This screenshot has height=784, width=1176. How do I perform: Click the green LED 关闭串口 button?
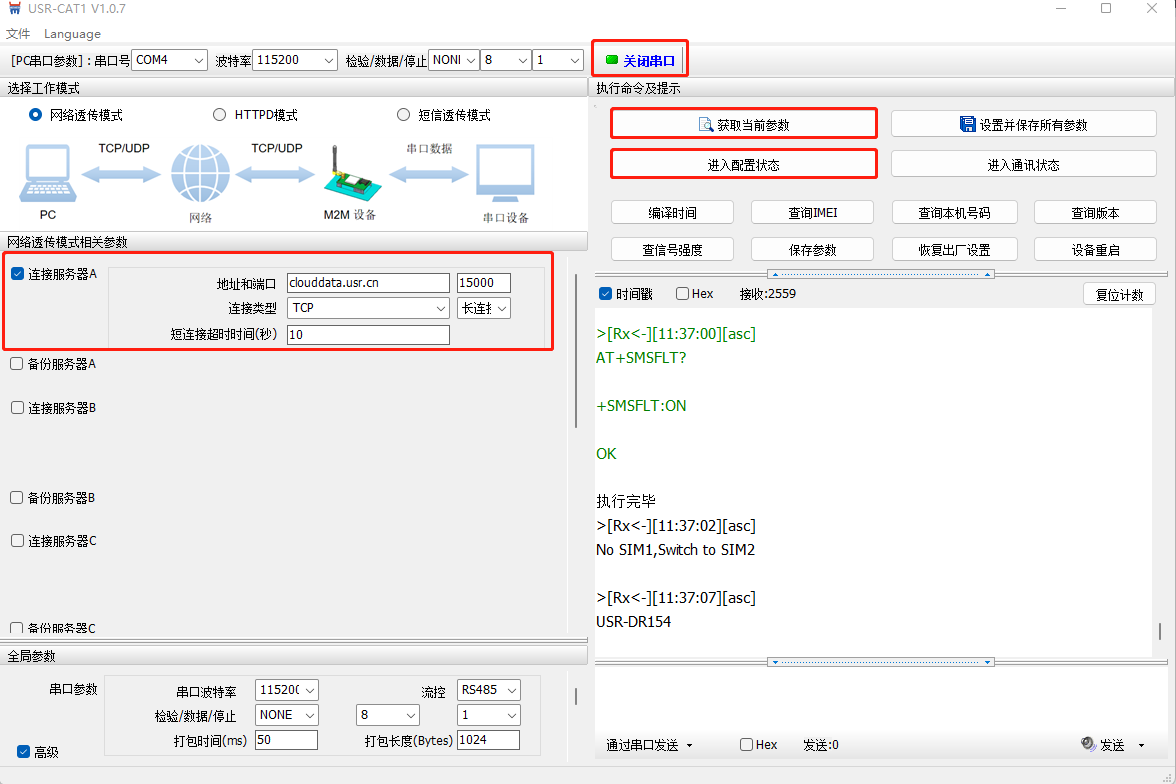click(x=640, y=61)
